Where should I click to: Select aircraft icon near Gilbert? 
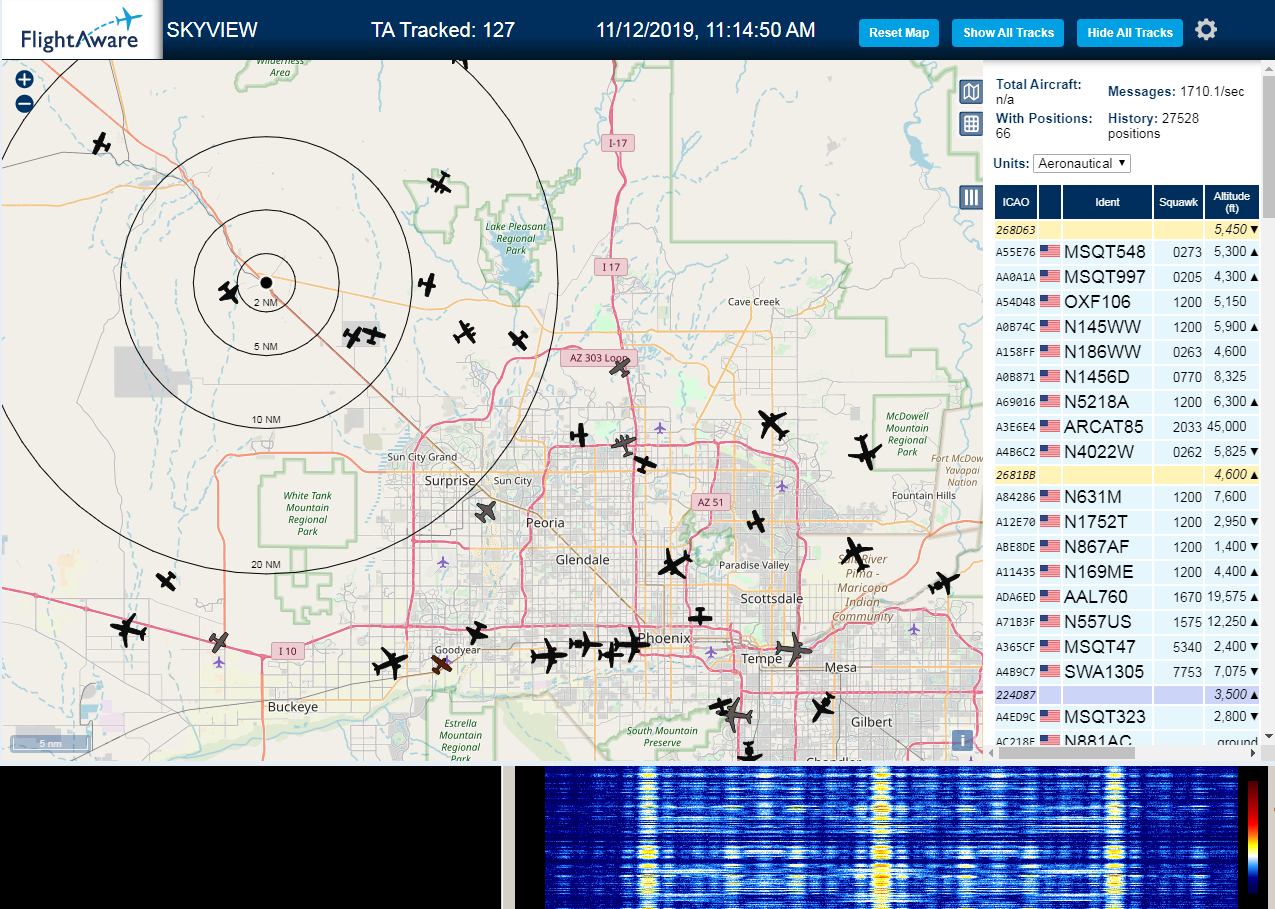point(823,707)
